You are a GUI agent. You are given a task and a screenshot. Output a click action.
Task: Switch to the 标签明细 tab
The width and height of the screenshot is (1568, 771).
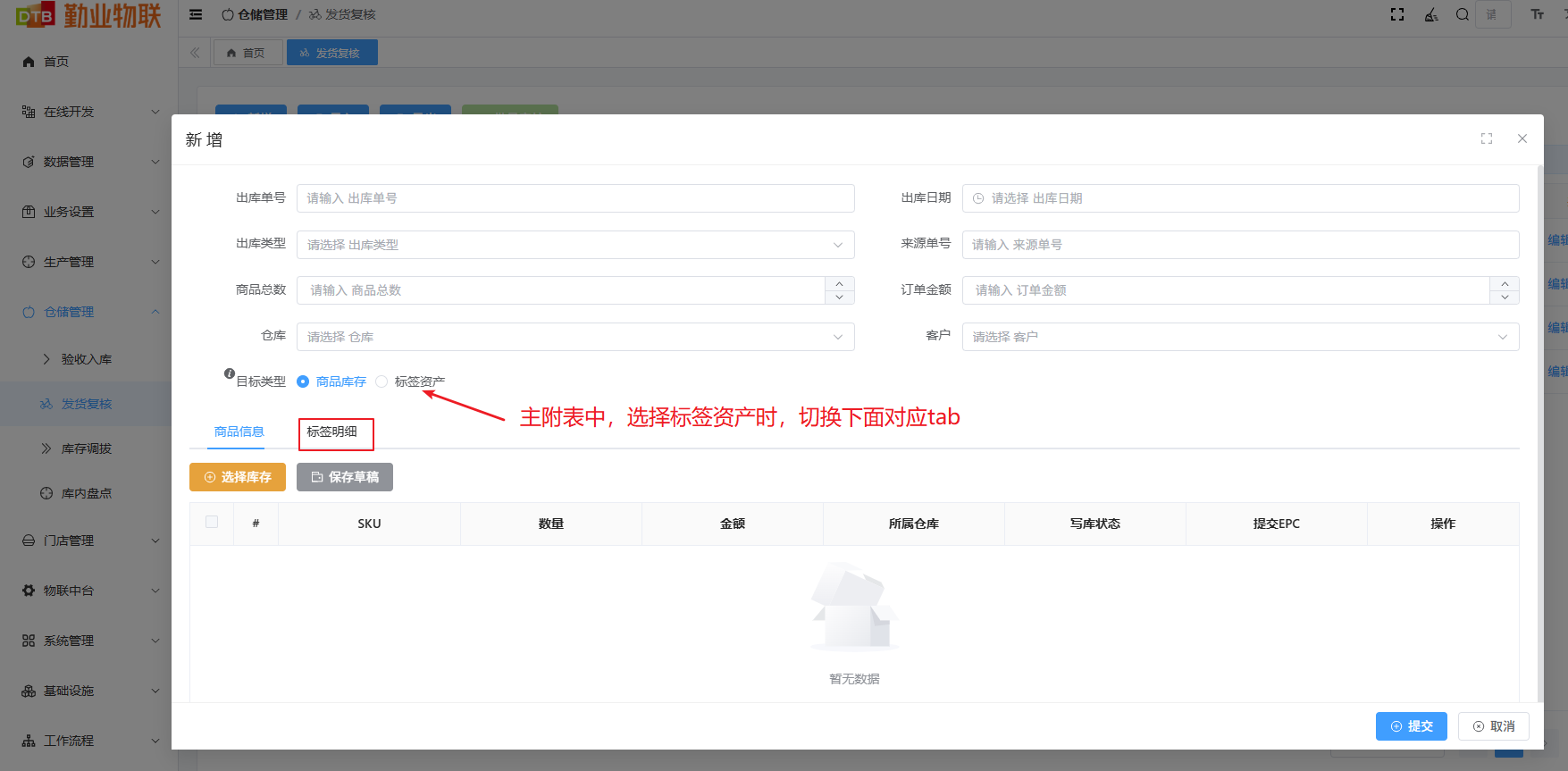tap(332, 432)
